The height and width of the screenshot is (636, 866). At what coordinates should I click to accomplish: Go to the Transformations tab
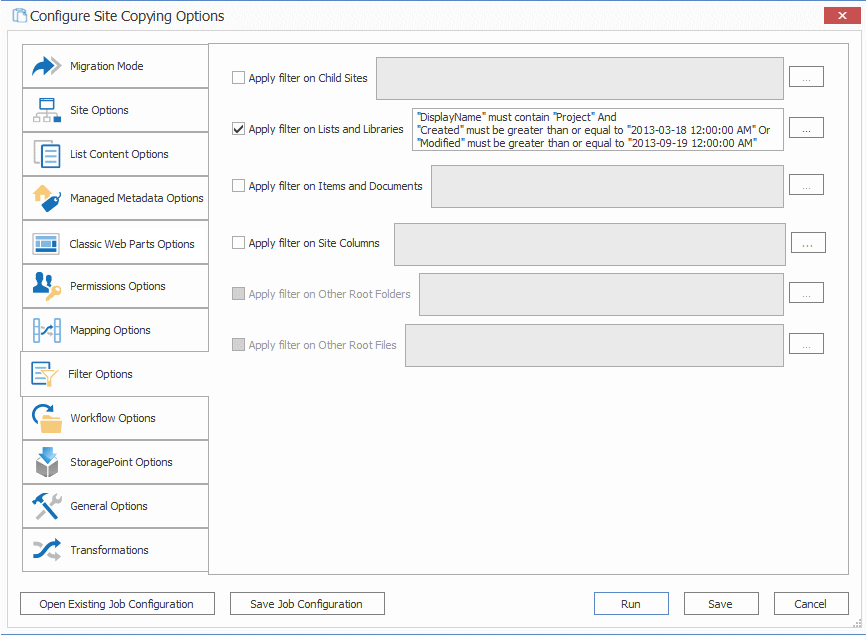tap(109, 551)
